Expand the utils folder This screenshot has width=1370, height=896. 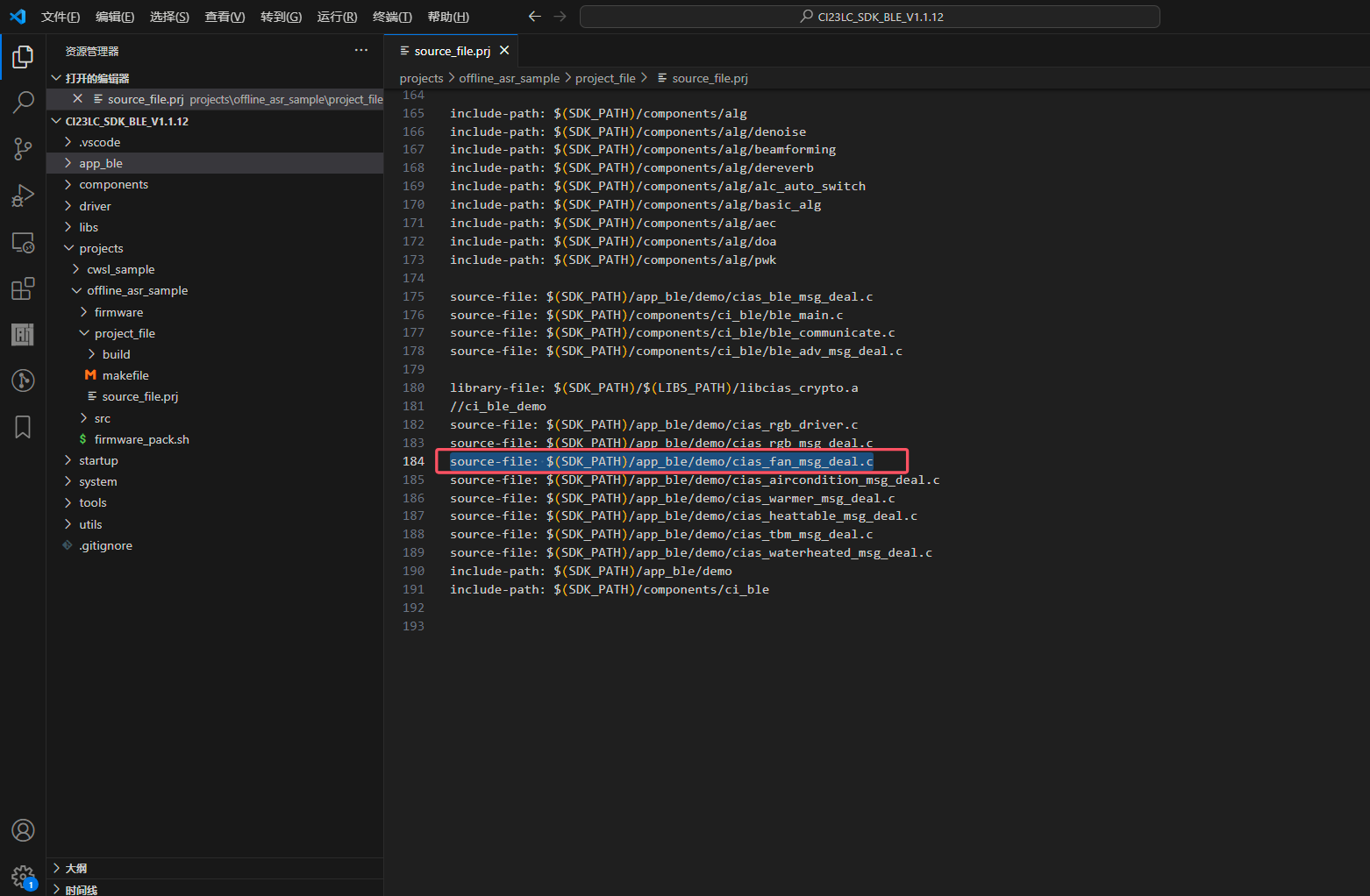pyautogui.click(x=215, y=524)
